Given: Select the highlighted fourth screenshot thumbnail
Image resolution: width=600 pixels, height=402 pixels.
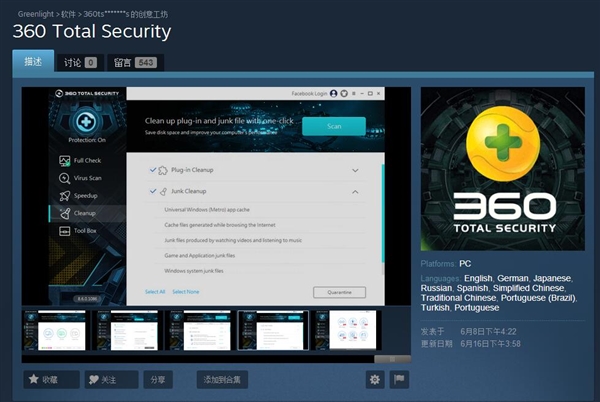Looking at the screenshot, I should tap(273, 330).
